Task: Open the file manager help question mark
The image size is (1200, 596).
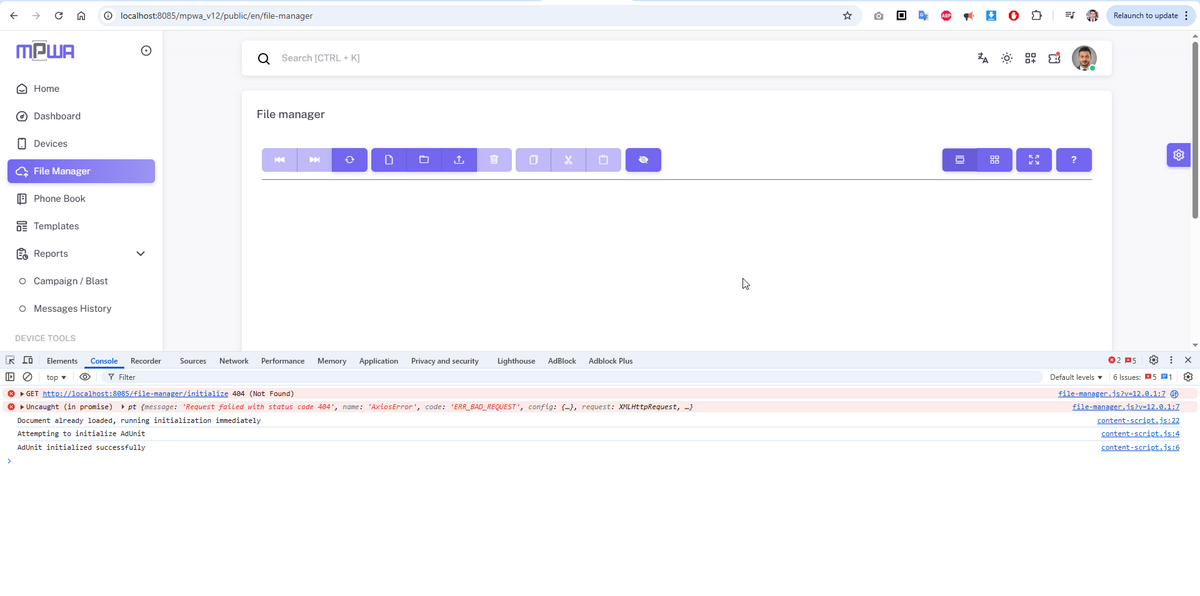Action: pyautogui.click(x=1074, y=160)
